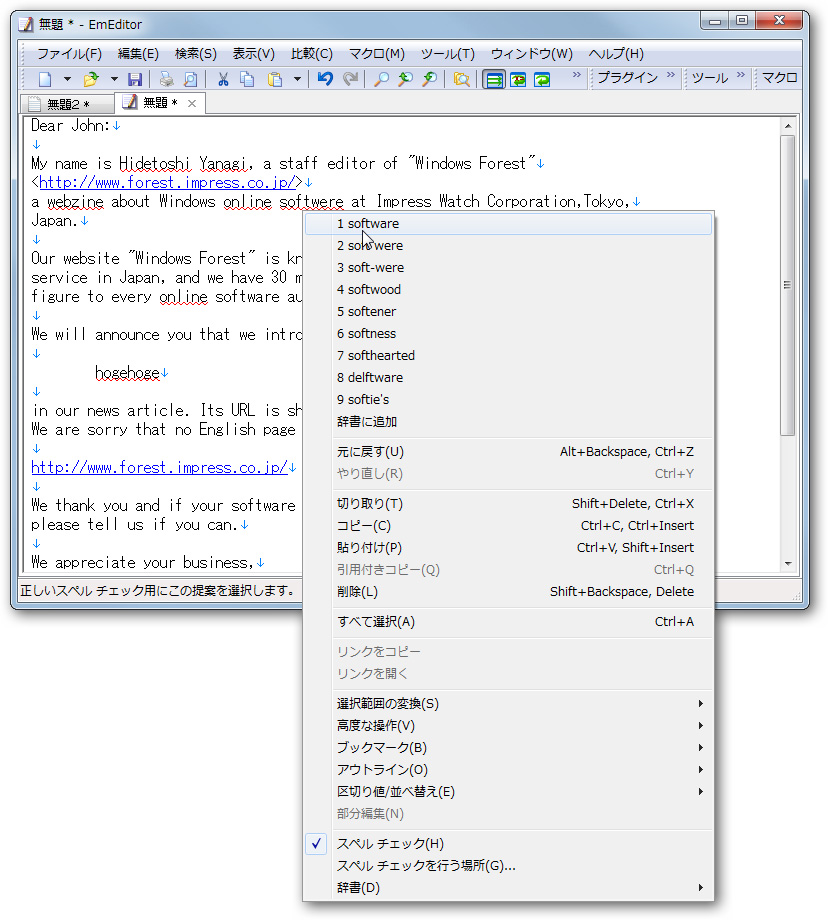This screenshot has height=920, width=828.
Task: Close the active 無題 tab
Action: point(192,103)
